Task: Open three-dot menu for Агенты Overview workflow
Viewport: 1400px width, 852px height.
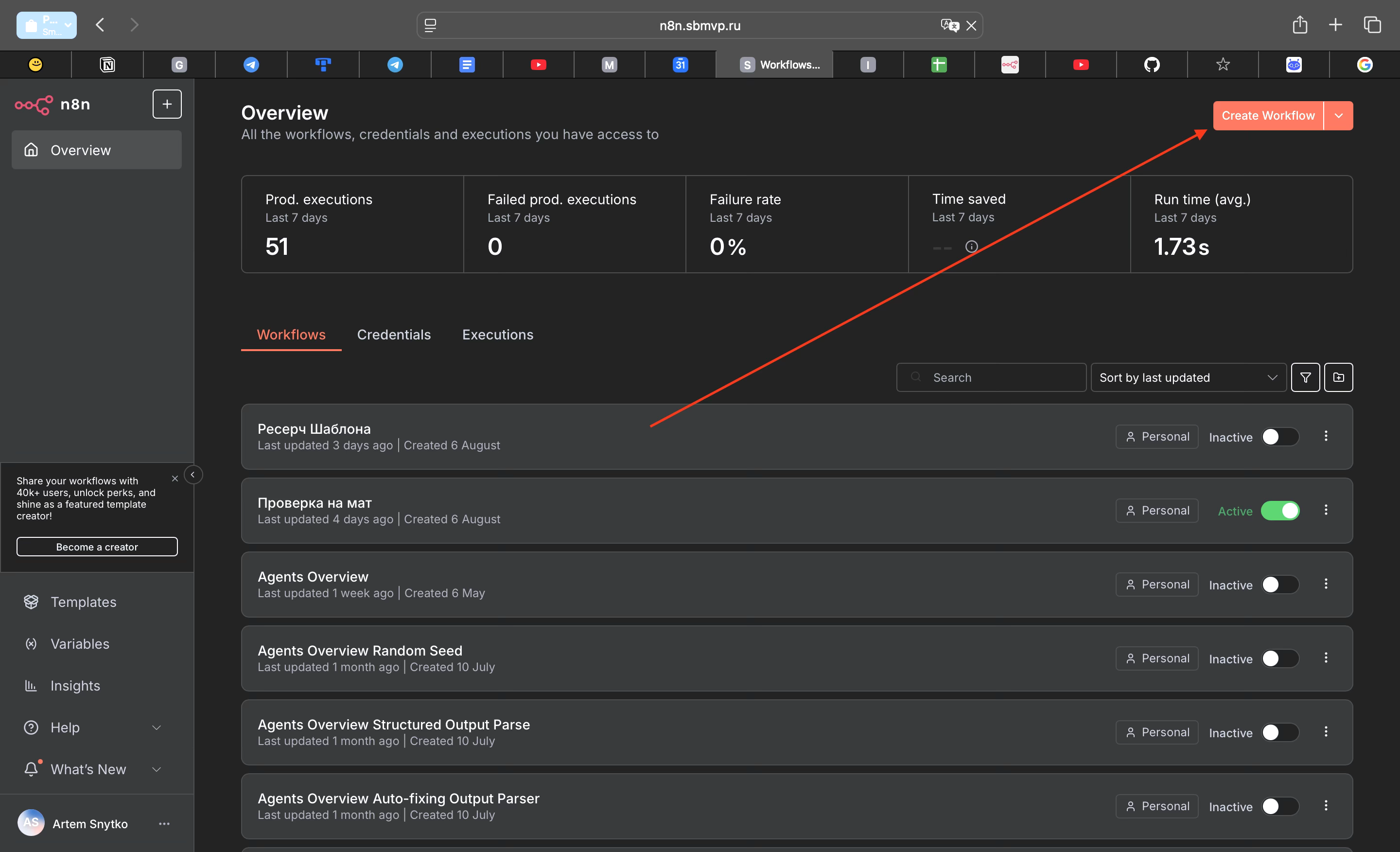Action: pos(1326,584)
